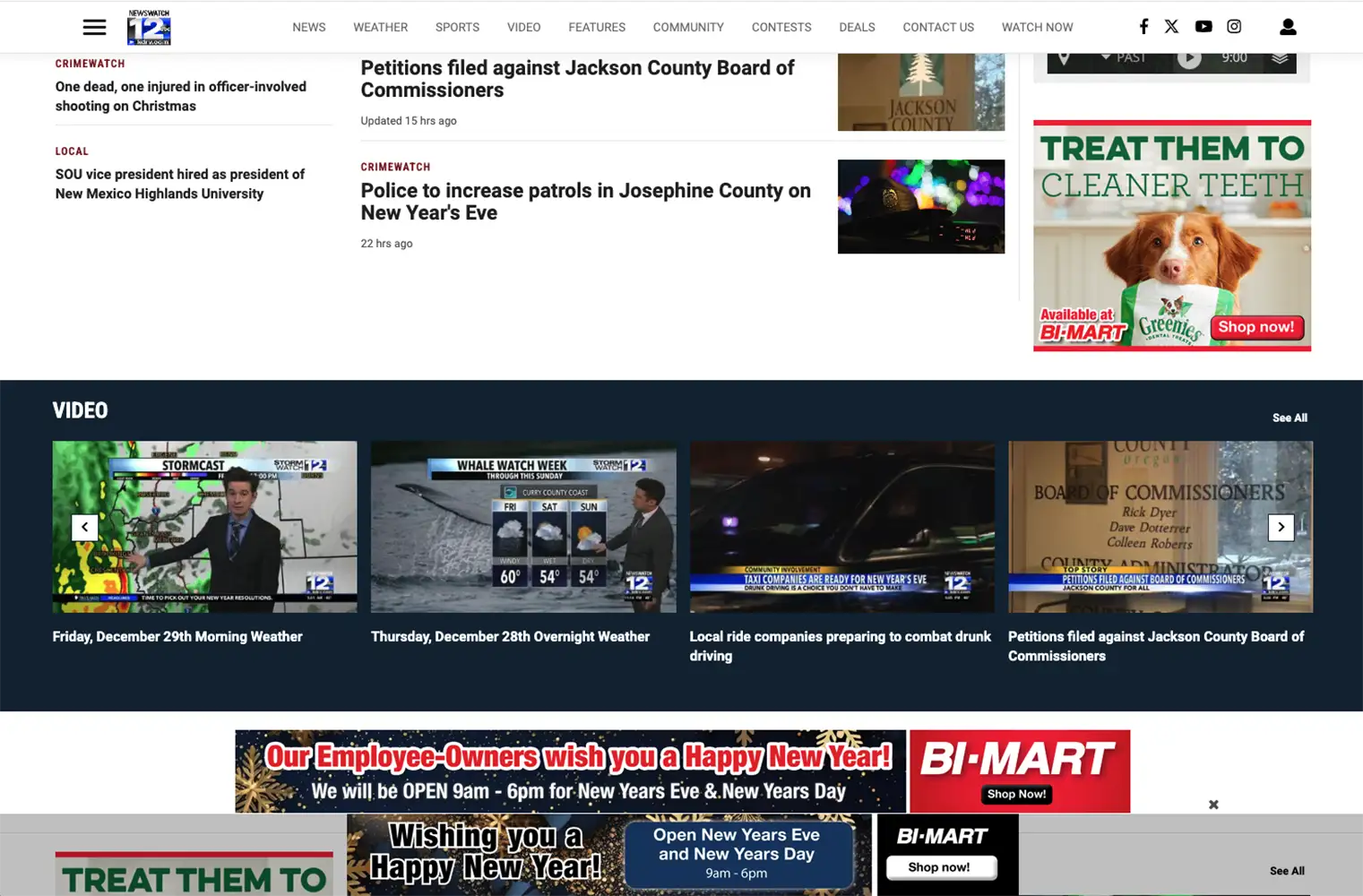Open the radar map layers icon

1280,59
